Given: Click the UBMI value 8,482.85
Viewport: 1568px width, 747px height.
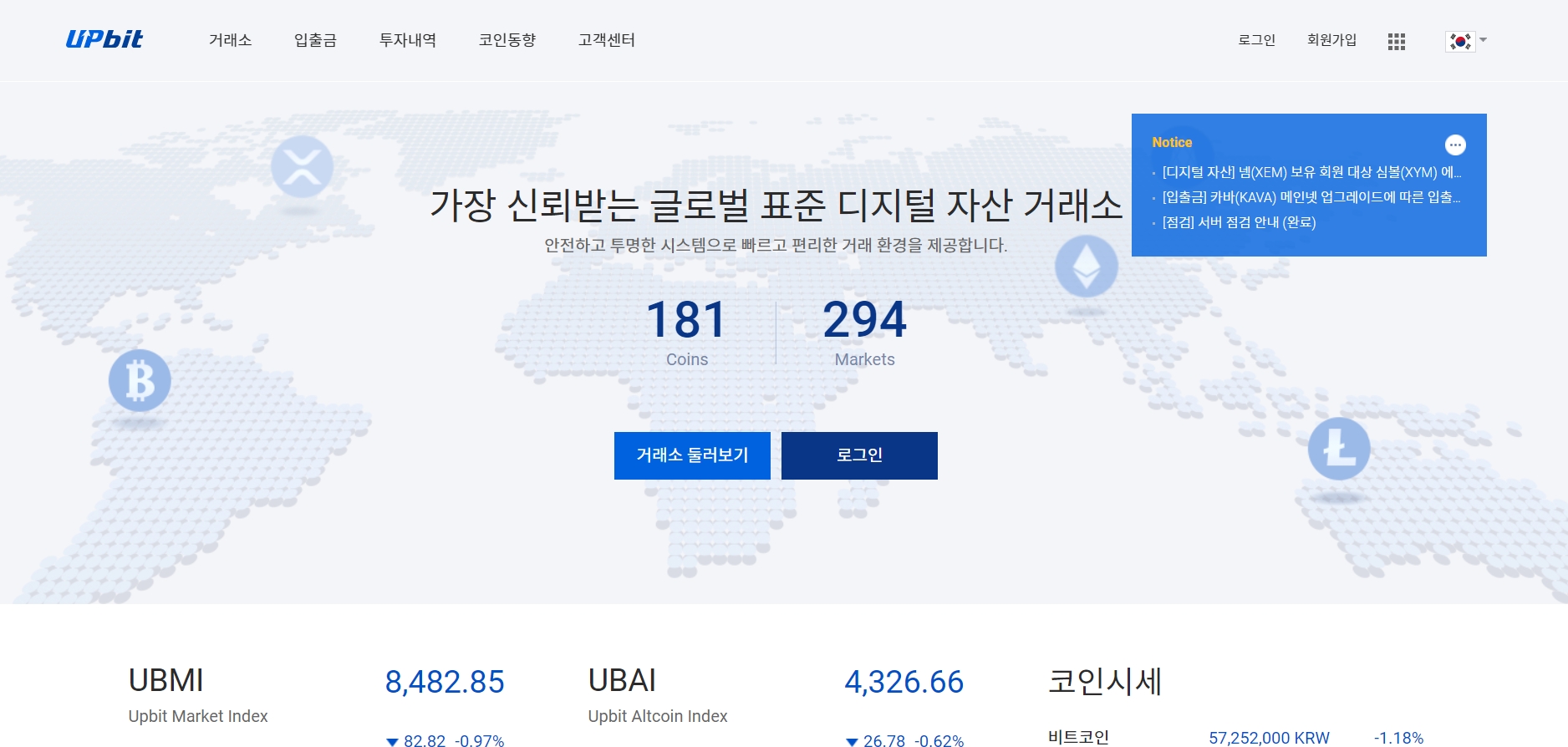Looking at the screenshot, I should pyautogui.click(x=445, y=683).
